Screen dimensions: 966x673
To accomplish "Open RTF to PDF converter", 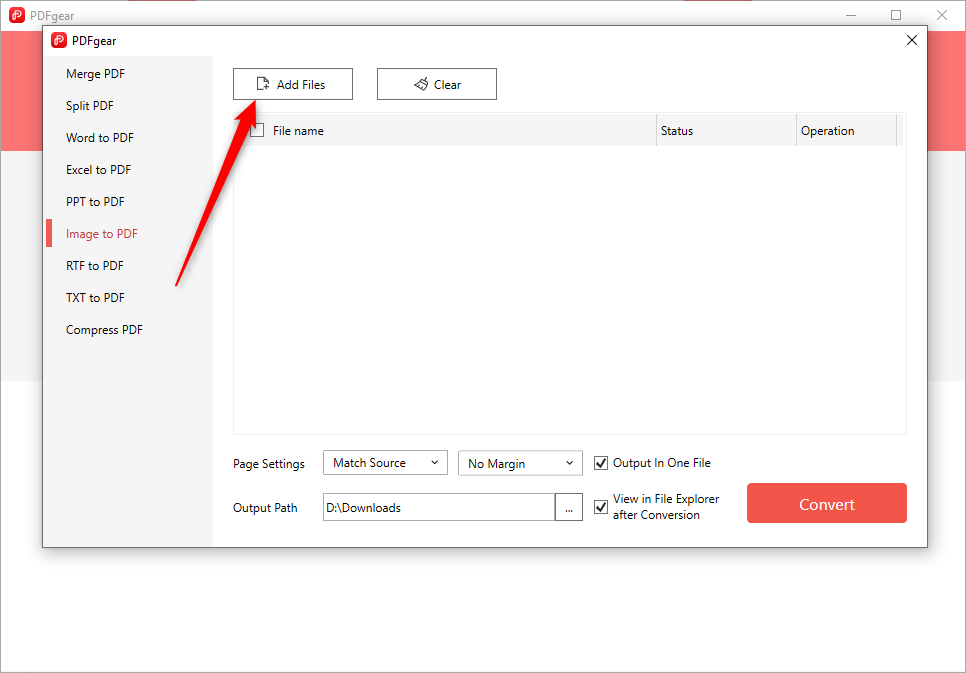I will tap(95, 266).
